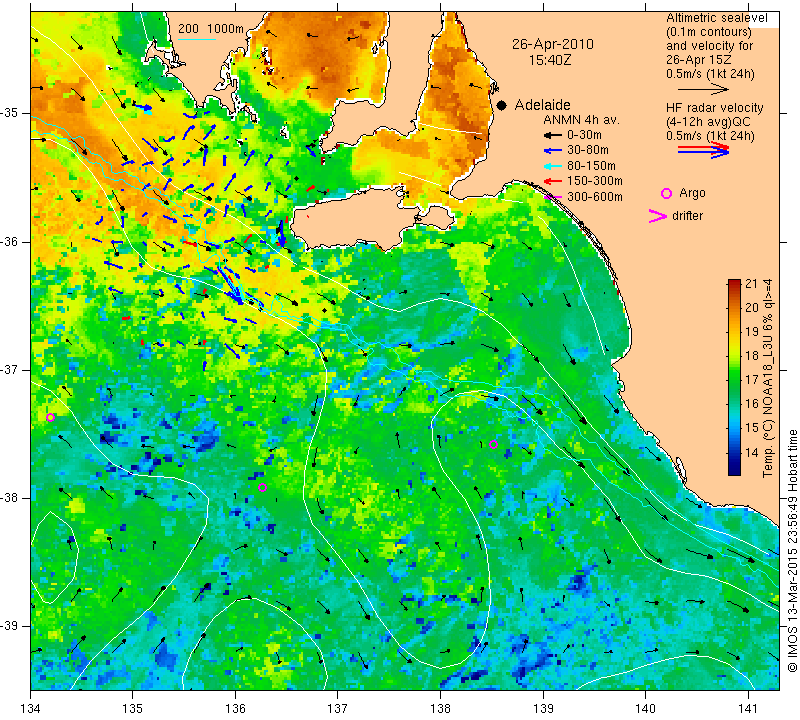The height and width of the screenshot is (720, 800).
Task: Click the 300-600m depth label
Action: (594, 196)
